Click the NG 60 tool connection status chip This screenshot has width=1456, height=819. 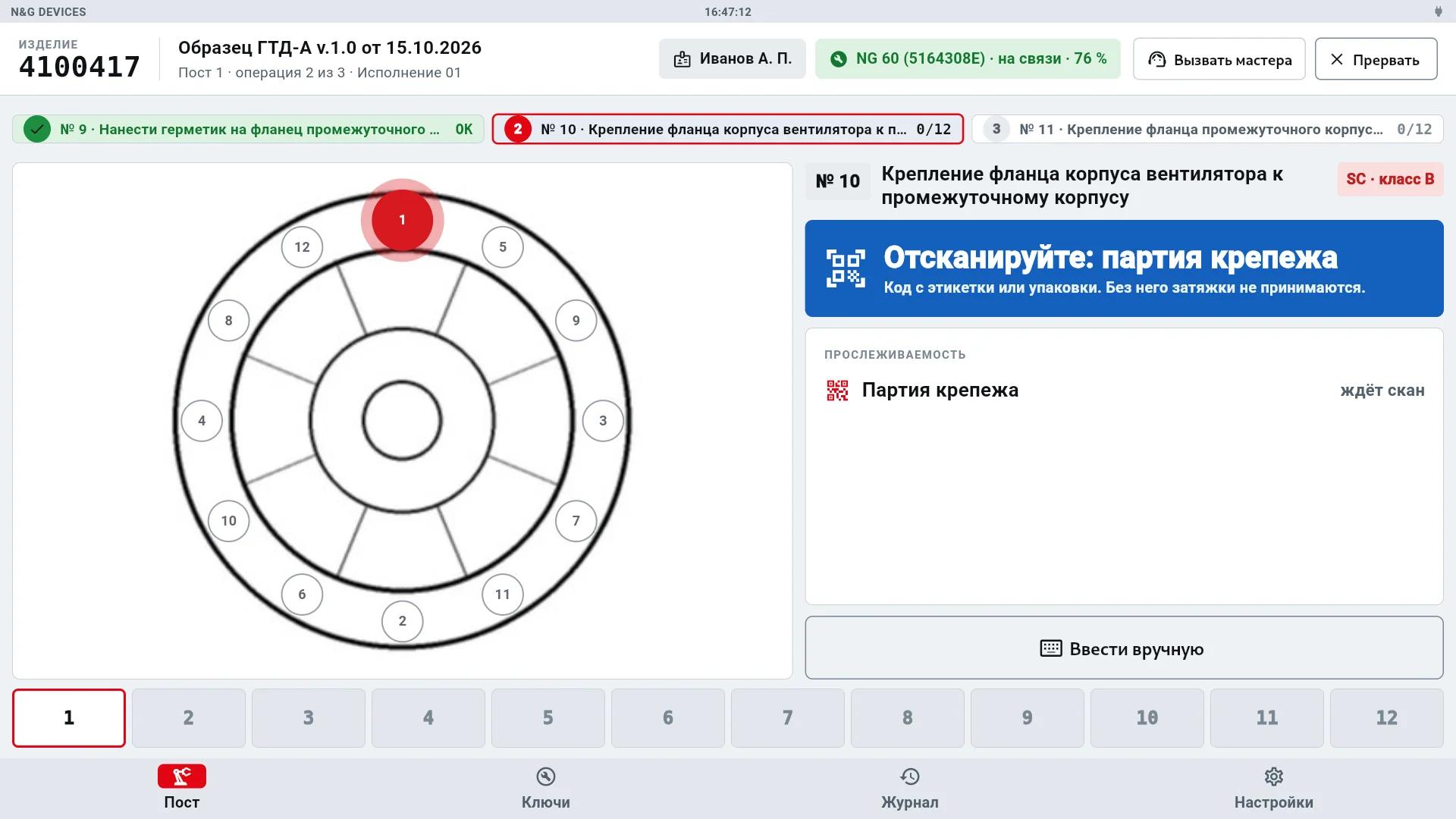[x=968, y=58]
